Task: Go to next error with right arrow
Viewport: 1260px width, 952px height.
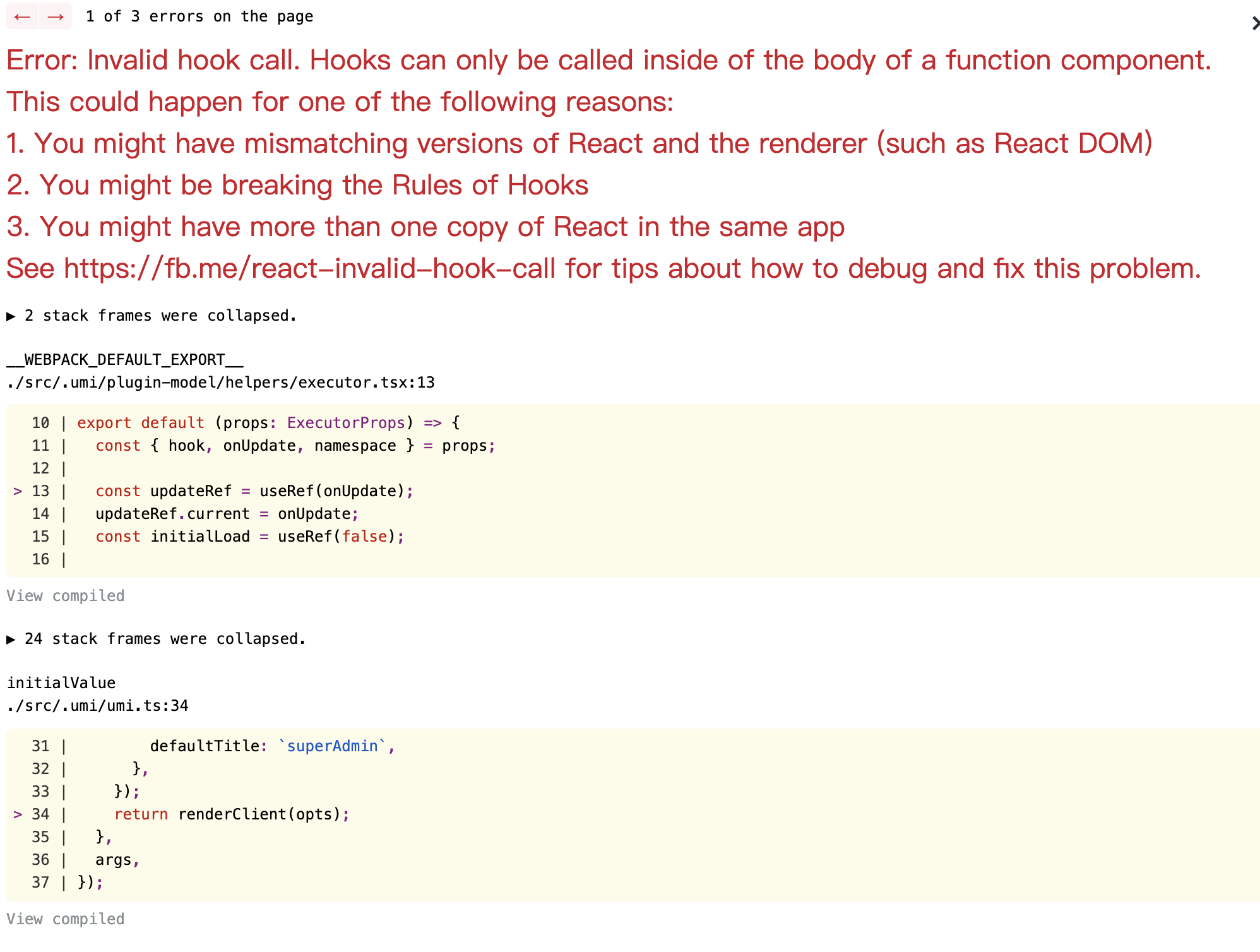Action: click(x=56, y=16)
